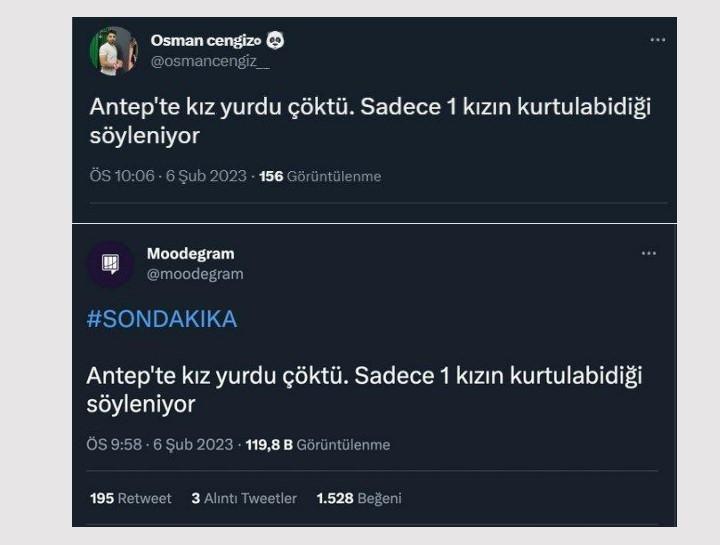The image size is (720, 545).
Task: Click the Moodegram profile avatar
Action: [x=110, y=264]
